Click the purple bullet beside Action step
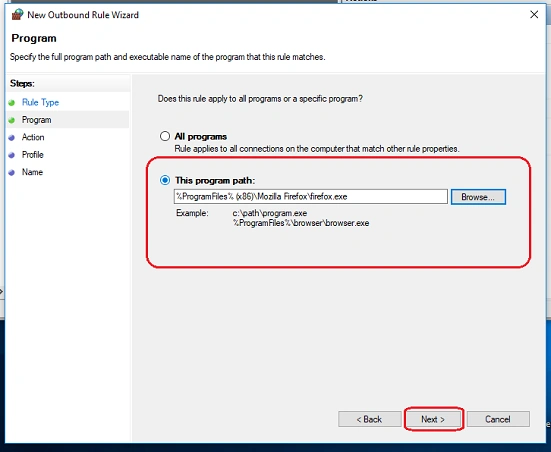The height and width of the screenshot is (452, 551). [12, 137]
